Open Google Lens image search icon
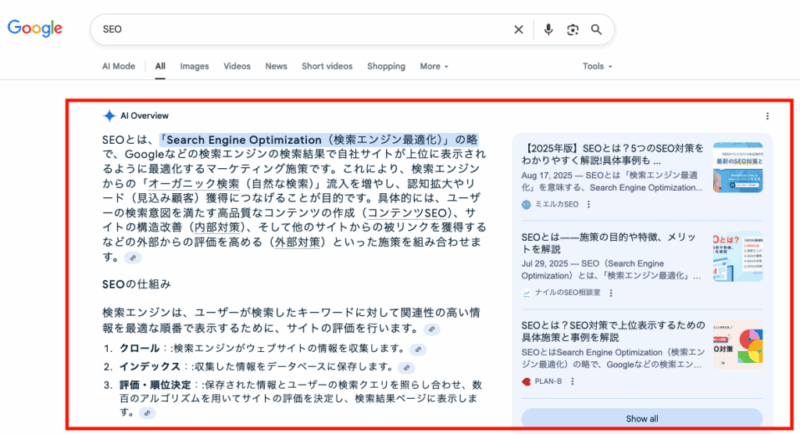 (573, 29)
